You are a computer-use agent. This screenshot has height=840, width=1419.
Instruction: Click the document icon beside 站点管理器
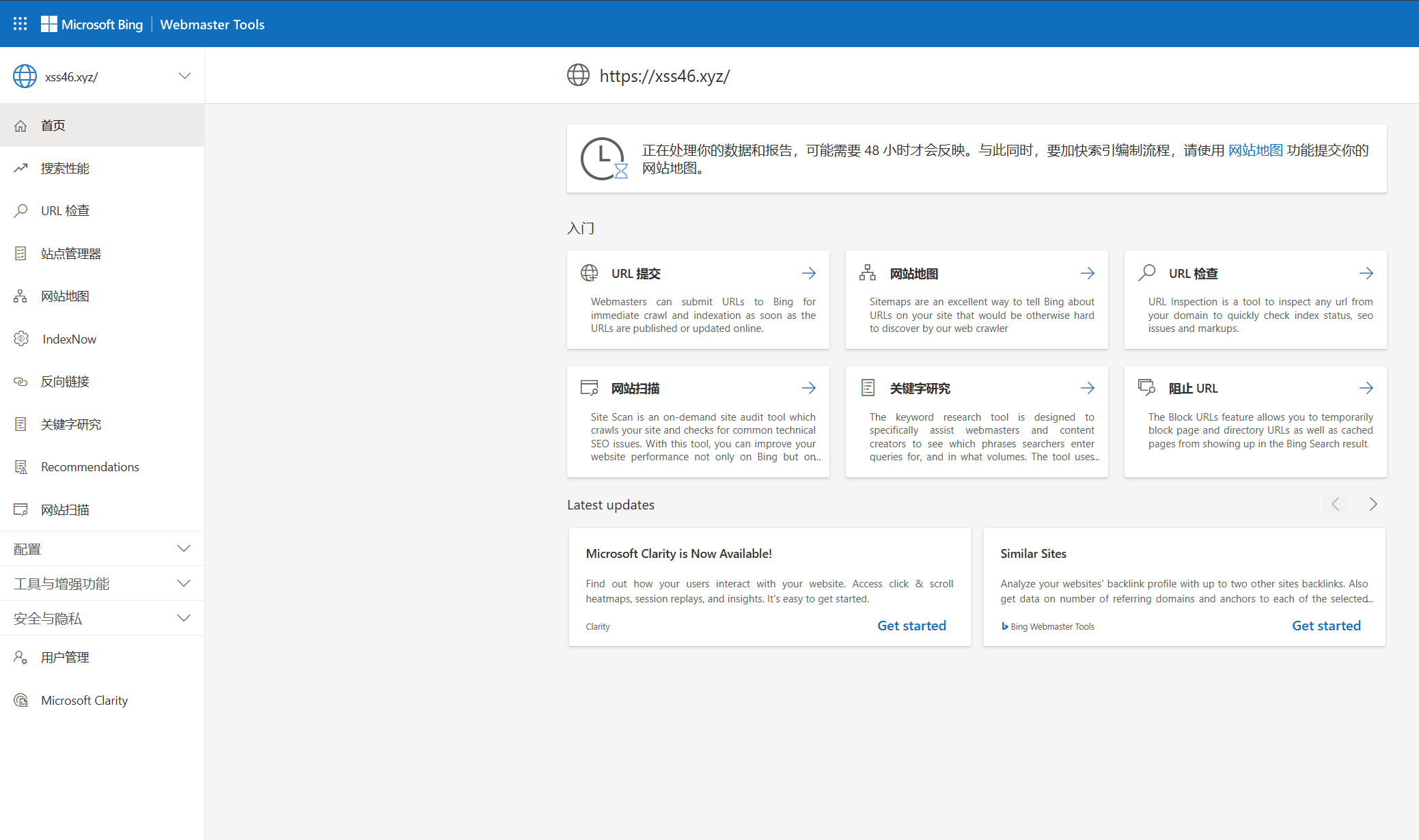tap(20, 253)
